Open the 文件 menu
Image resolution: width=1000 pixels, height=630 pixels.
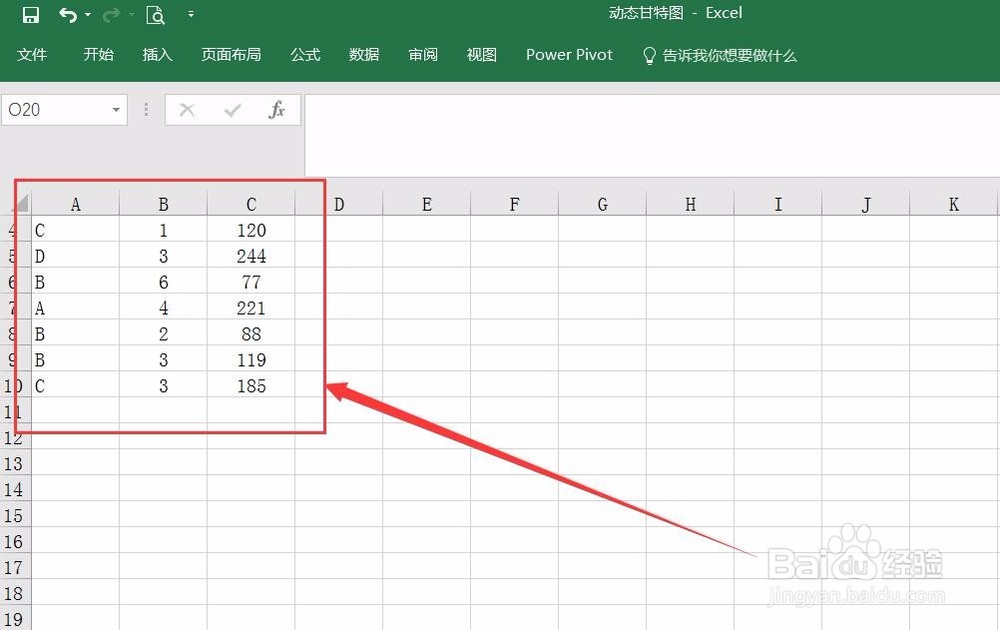[33, 55]
